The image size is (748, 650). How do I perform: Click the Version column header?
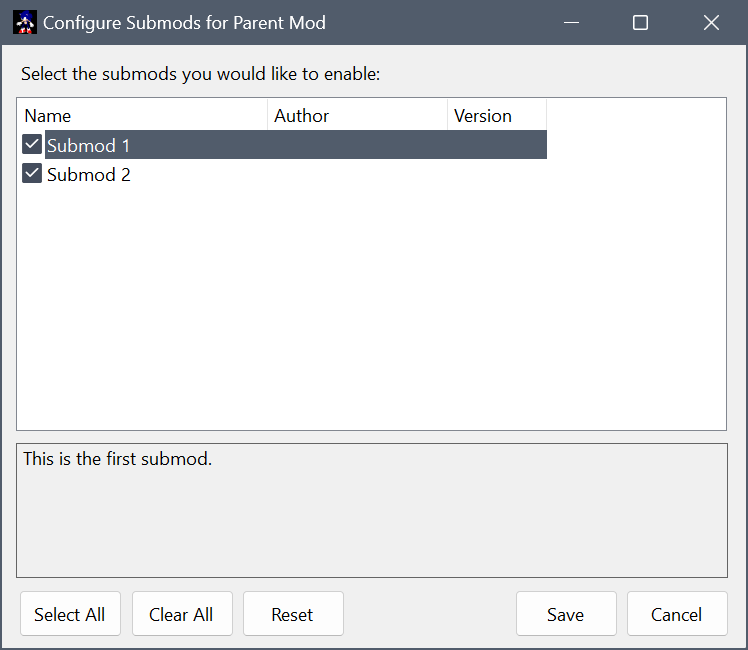point(496,116)
